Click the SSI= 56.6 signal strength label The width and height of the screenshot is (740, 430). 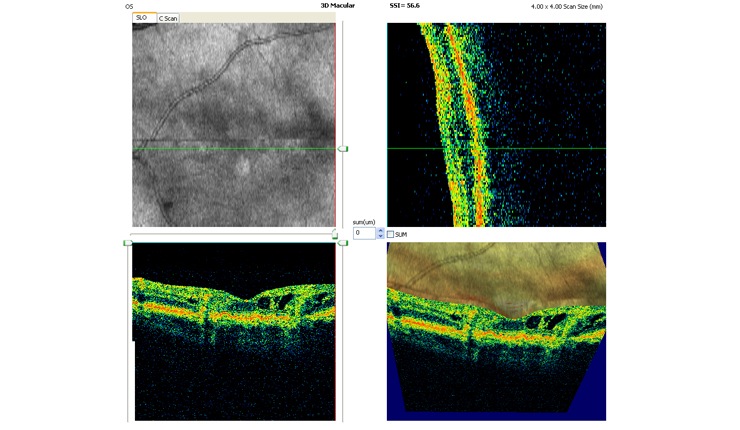[406, 6]
